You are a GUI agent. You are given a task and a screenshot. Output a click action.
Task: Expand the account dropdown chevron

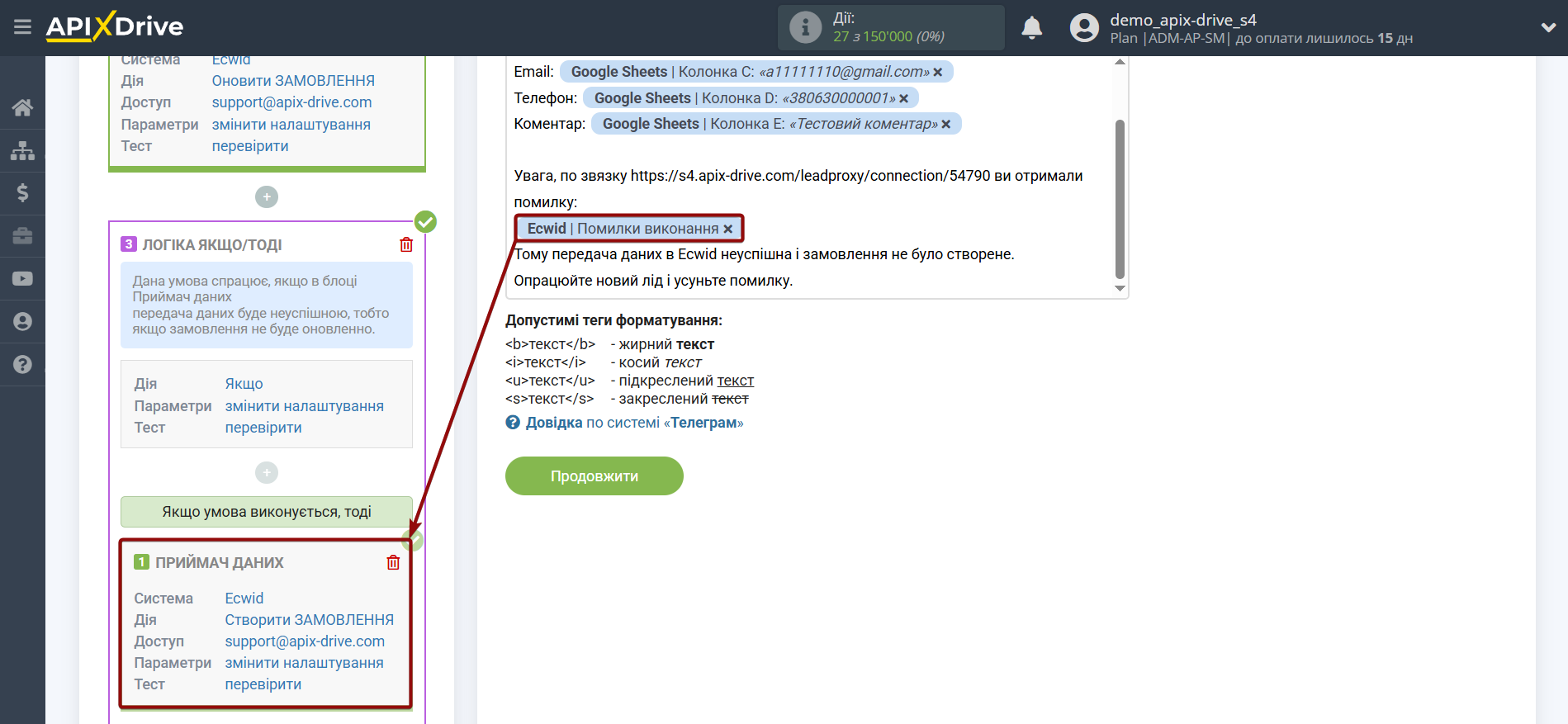tap(1548, 27)
